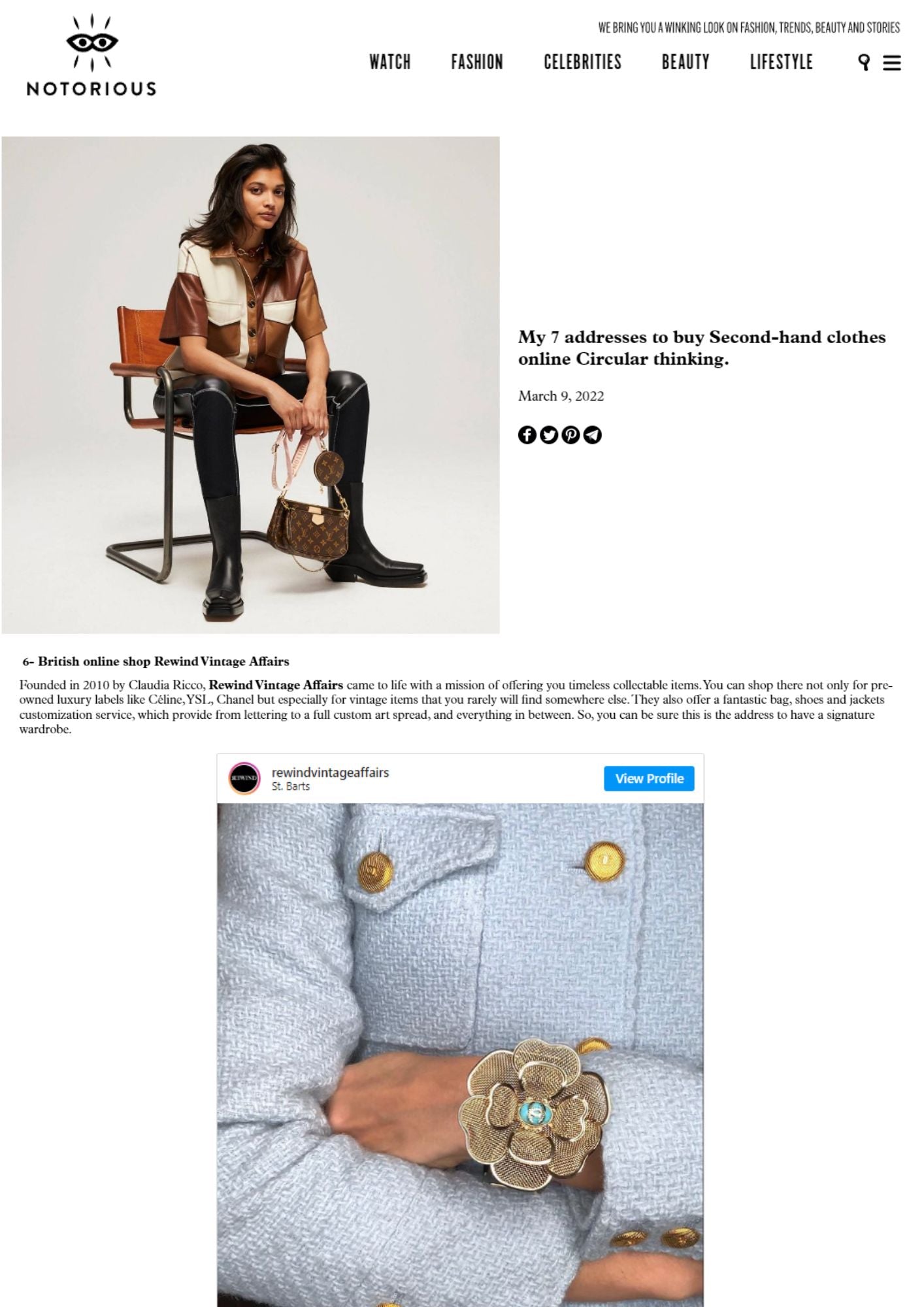Click the Rewind Instagram profile avatar
Viewport: 924px width, 1307px height.
click(244, 778)
